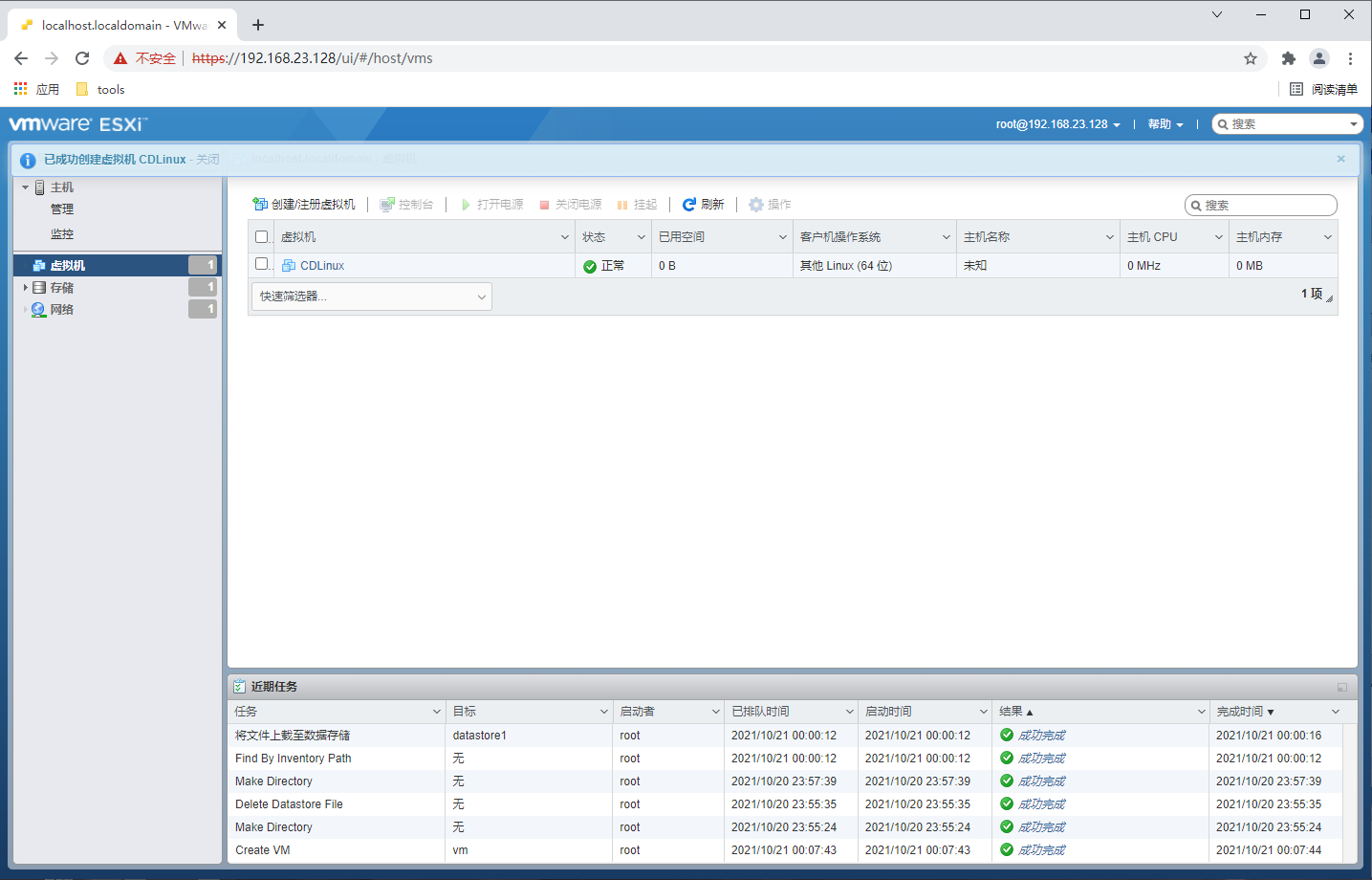Select 管理 under the host tree

(62, 209)
